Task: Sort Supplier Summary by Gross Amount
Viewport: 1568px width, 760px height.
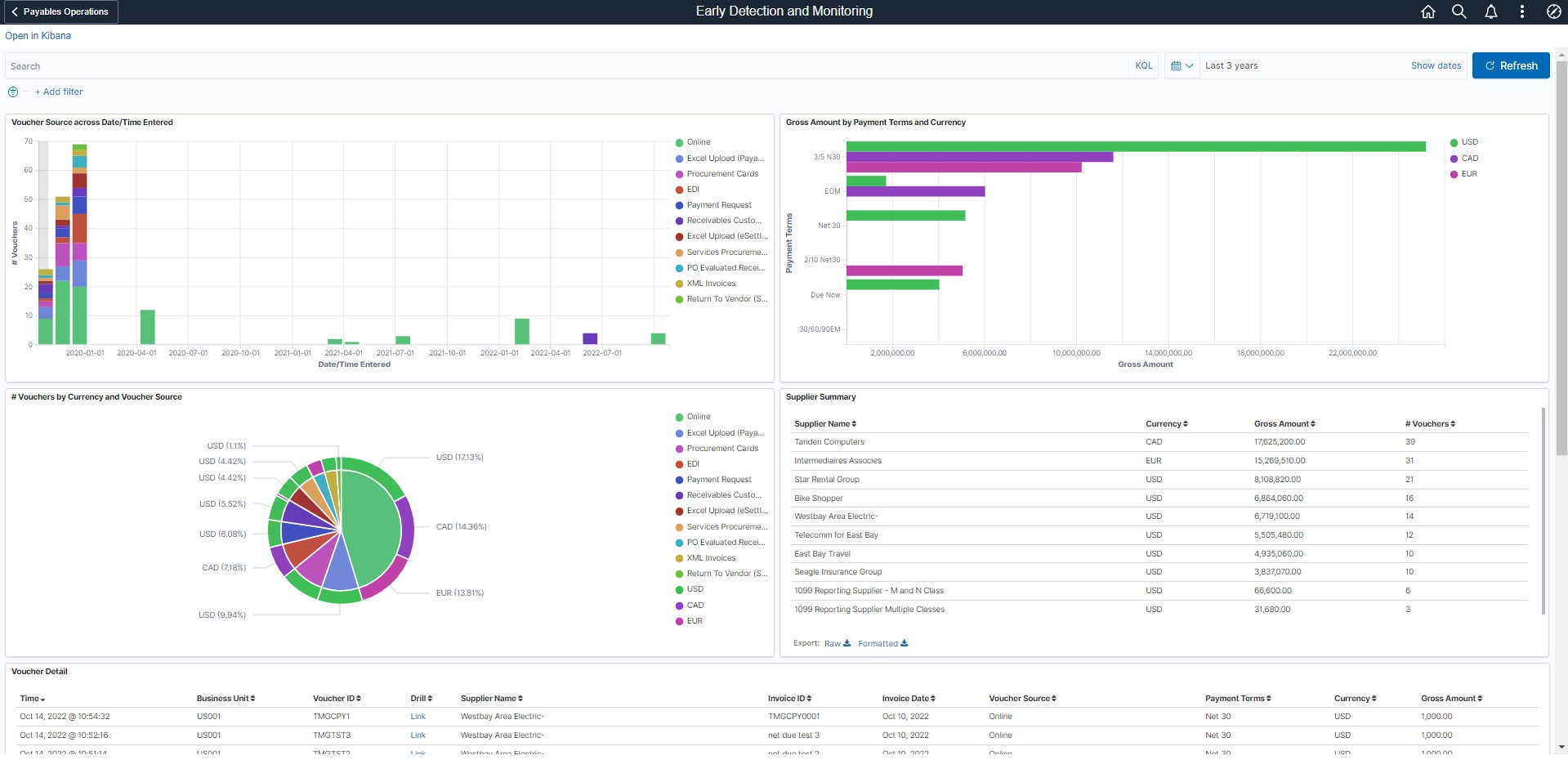Action: (x=1284, y=424)
